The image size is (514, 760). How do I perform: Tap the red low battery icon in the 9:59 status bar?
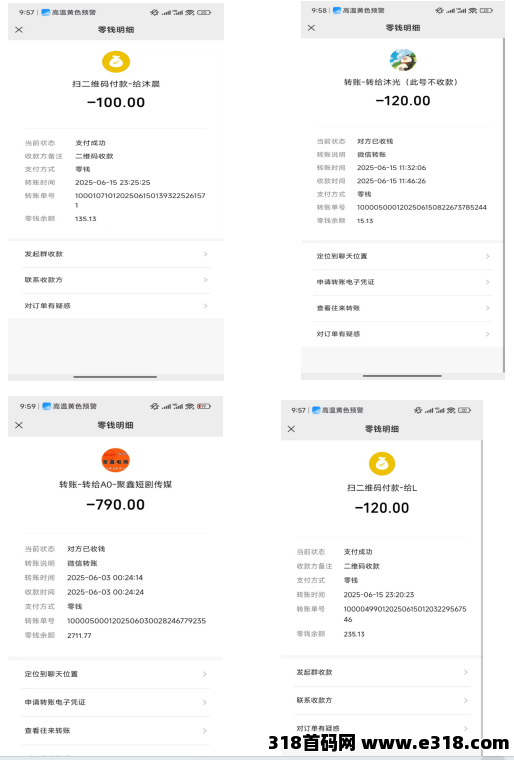point(204,406)
